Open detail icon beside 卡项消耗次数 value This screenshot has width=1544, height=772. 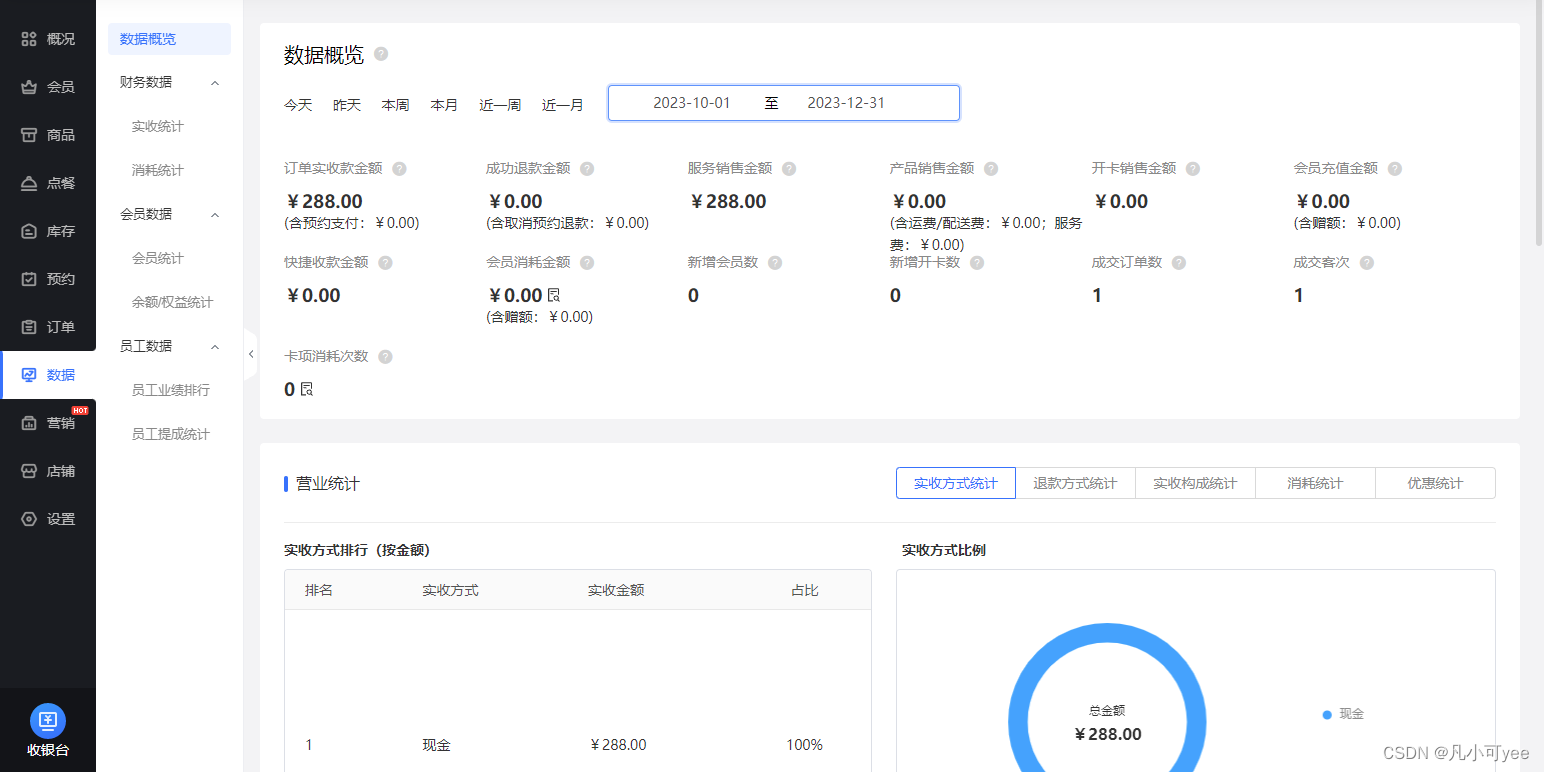coord(307,389)
